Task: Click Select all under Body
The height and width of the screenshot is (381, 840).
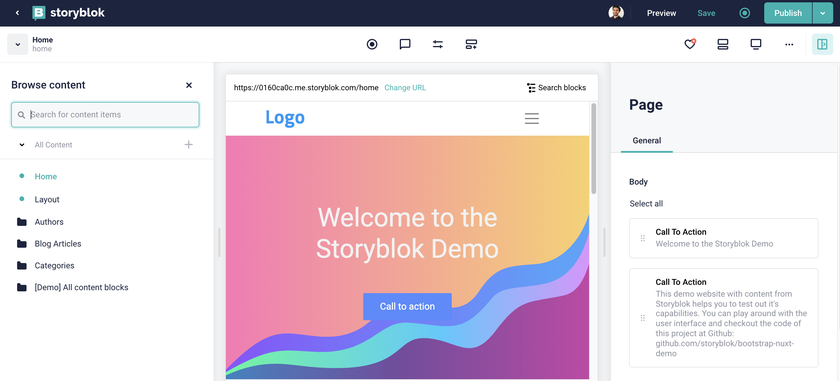Action: [646, 204]
